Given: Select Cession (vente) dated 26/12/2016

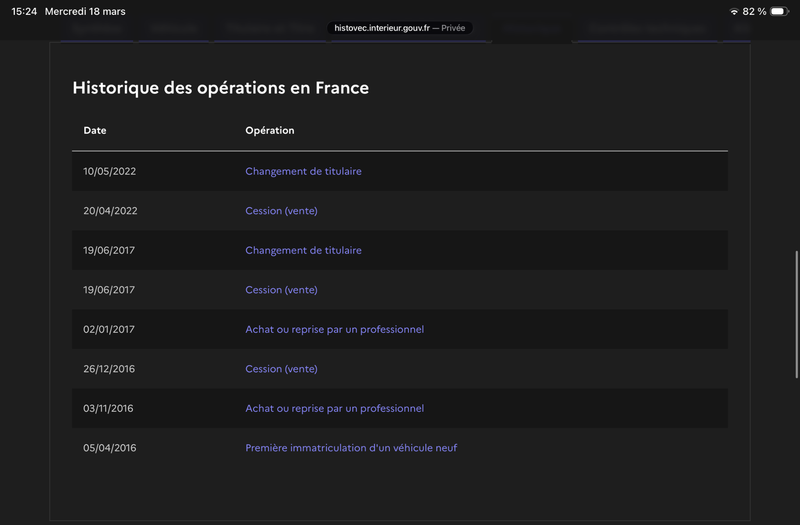Looking at the screenshot, I should tap(281, 369).
